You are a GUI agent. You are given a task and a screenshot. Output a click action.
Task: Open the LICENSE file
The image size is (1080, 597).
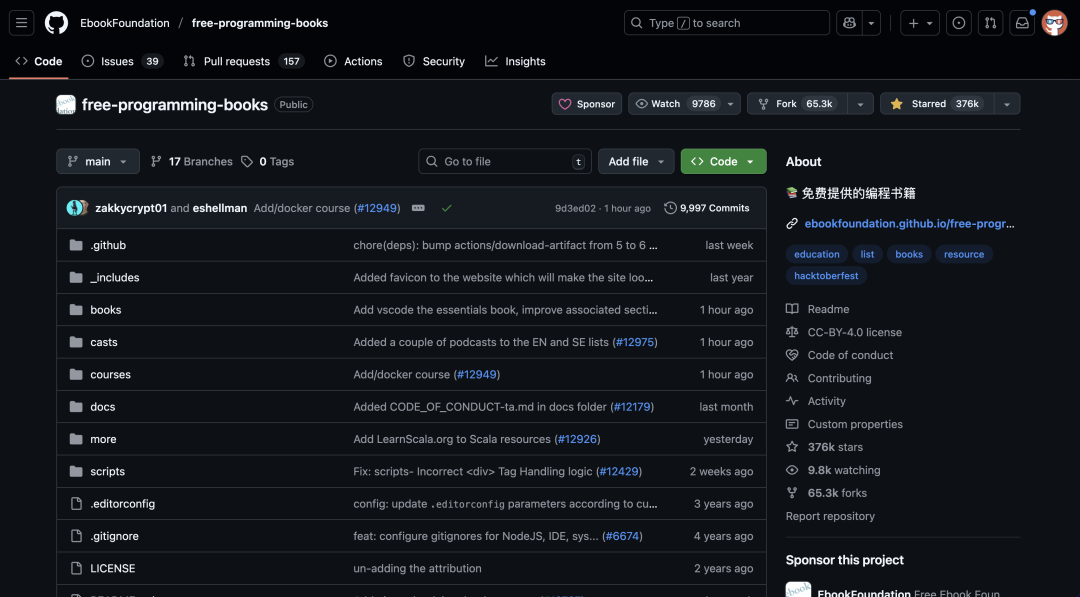[x=112, y=569]
